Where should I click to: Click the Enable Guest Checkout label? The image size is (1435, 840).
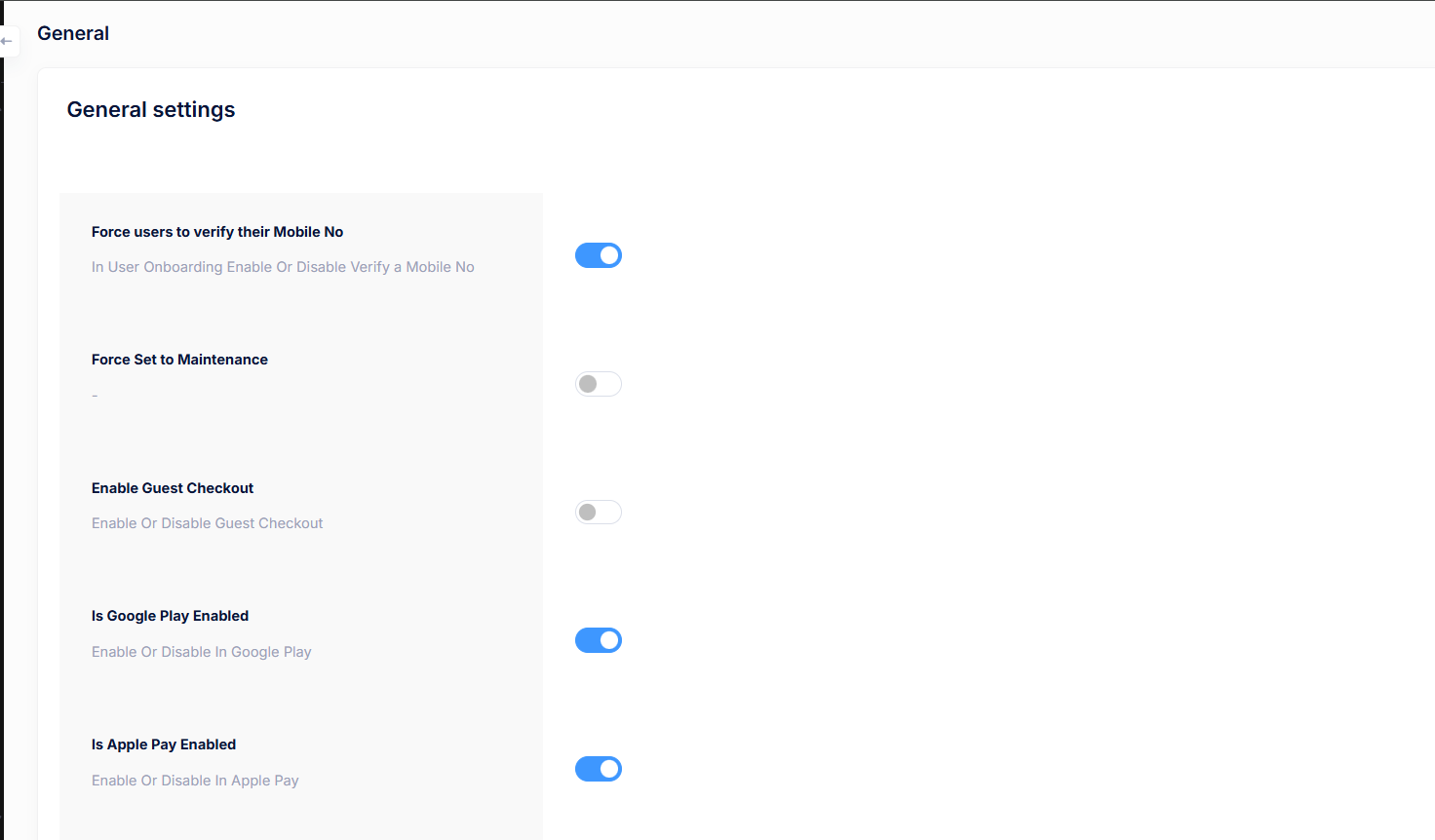173,487
